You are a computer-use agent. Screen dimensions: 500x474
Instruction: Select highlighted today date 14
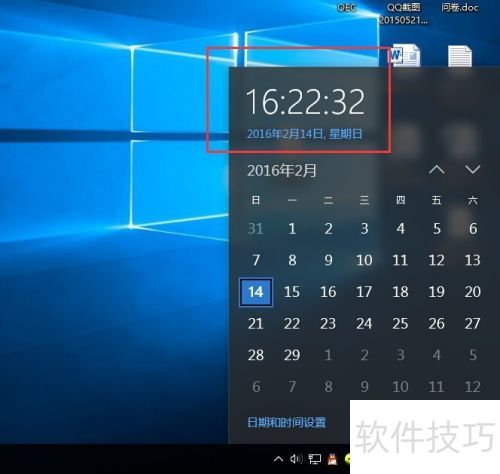[x=256, y=292]
